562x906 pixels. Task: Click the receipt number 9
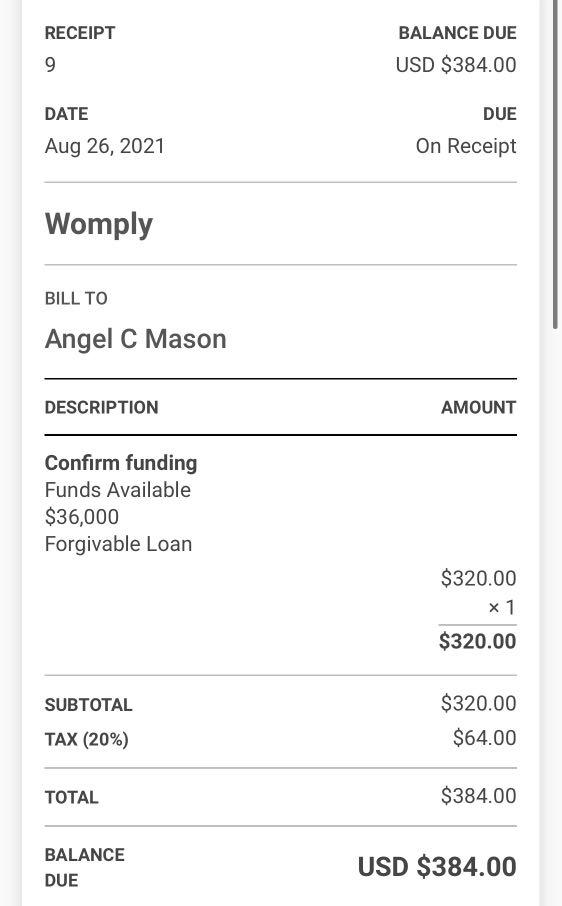[50, 65]
